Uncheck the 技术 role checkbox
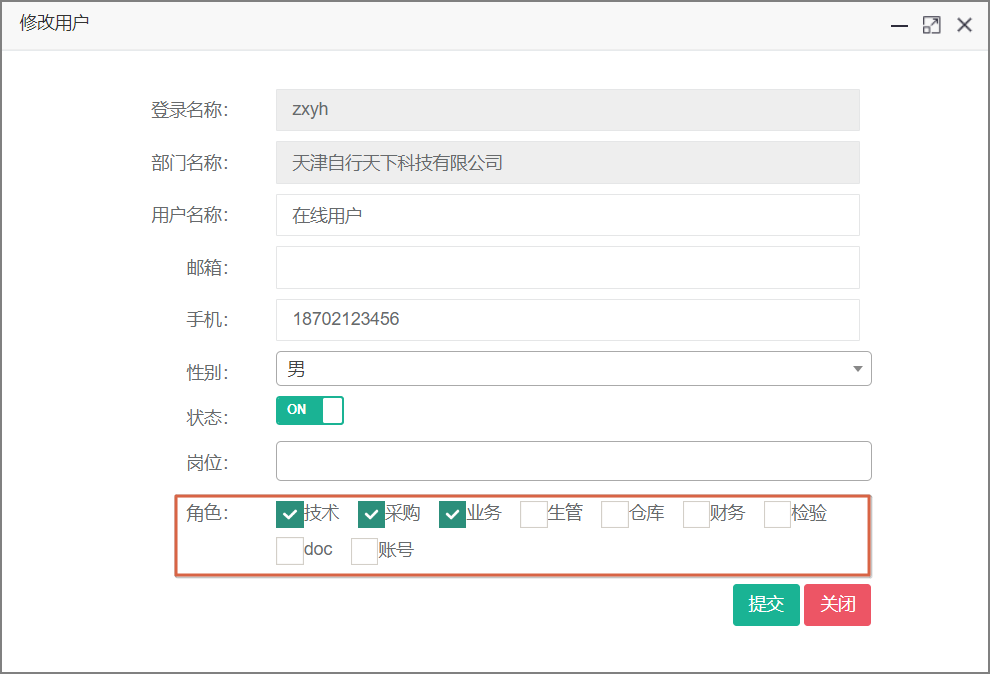The image size is (990, 674). point(290,514)
